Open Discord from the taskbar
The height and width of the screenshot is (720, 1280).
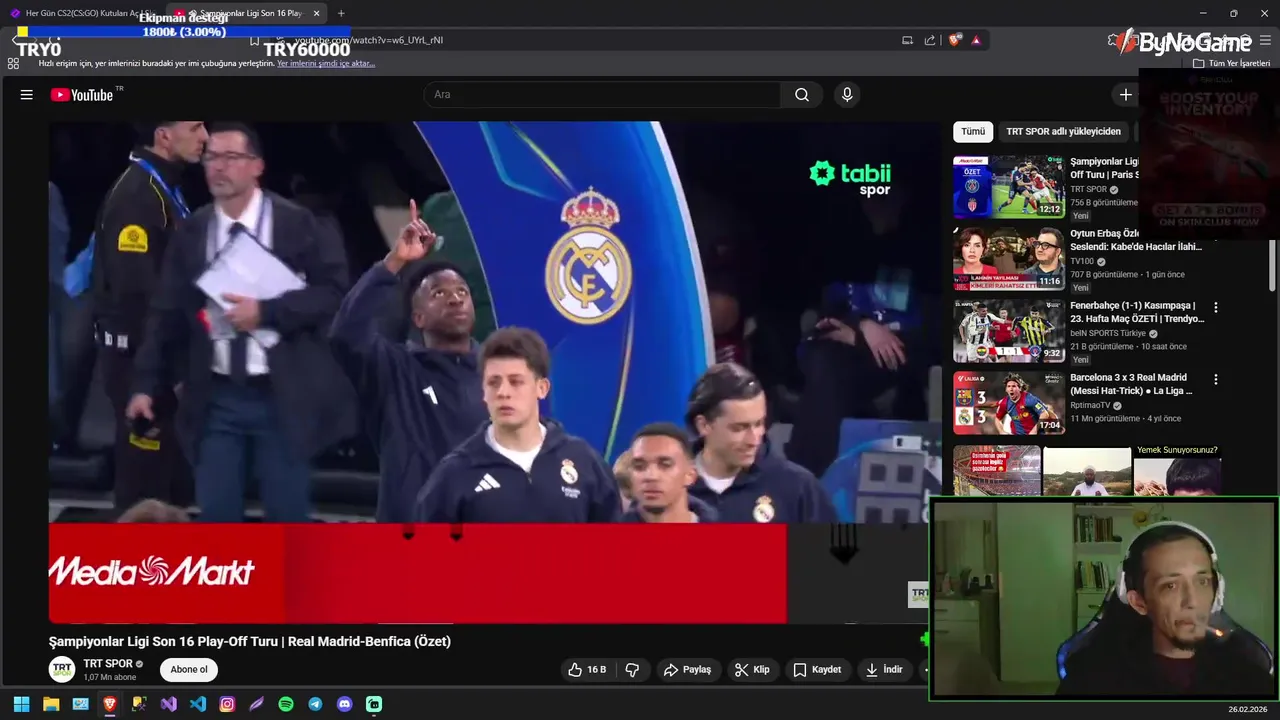click(x=345, y=704)
